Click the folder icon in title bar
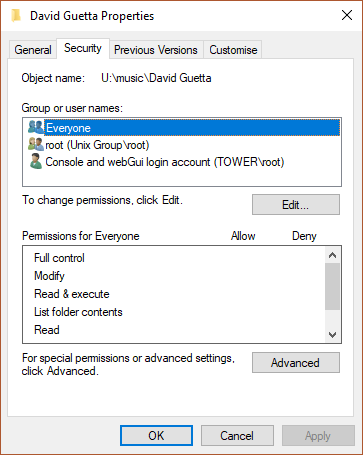 point(16,16)
